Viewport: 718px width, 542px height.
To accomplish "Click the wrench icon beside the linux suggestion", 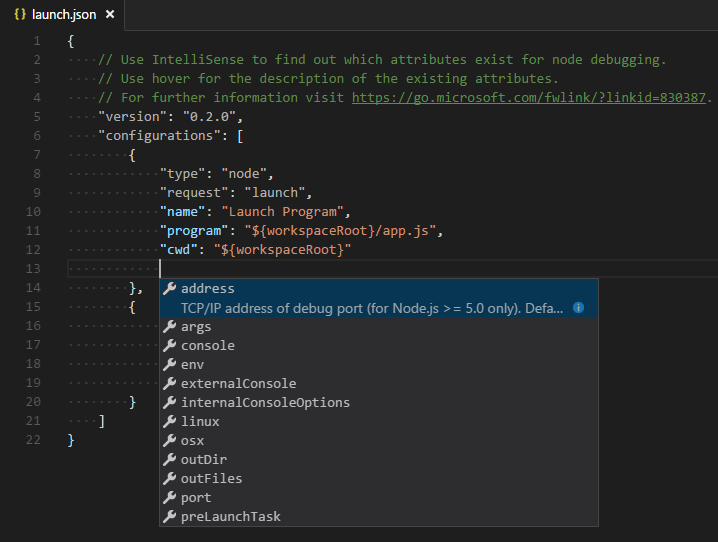I will (170, 422).
